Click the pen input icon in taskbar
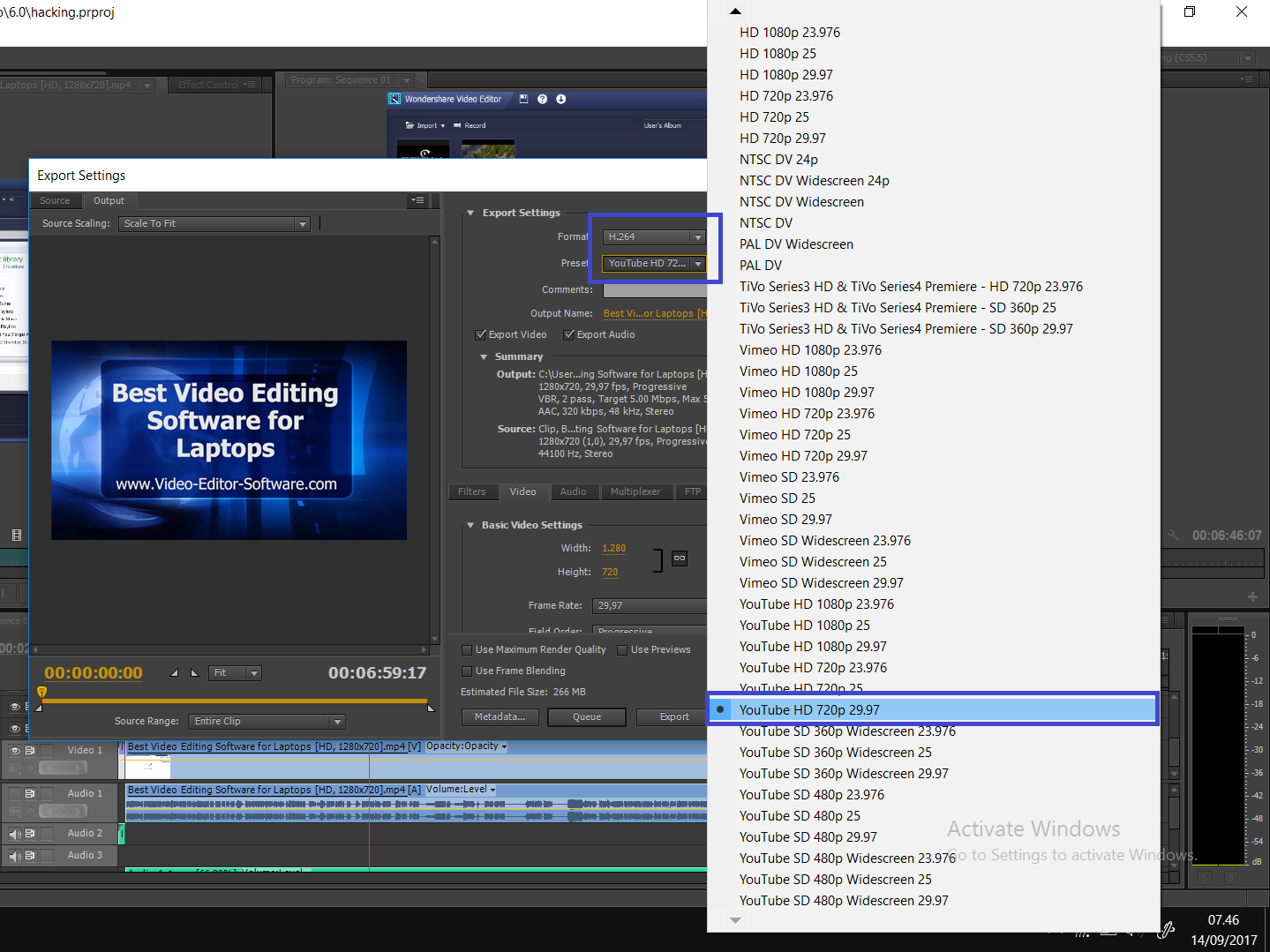Image resolution: width=1270 pixels, height=952 pixels. coord(1167,929)
